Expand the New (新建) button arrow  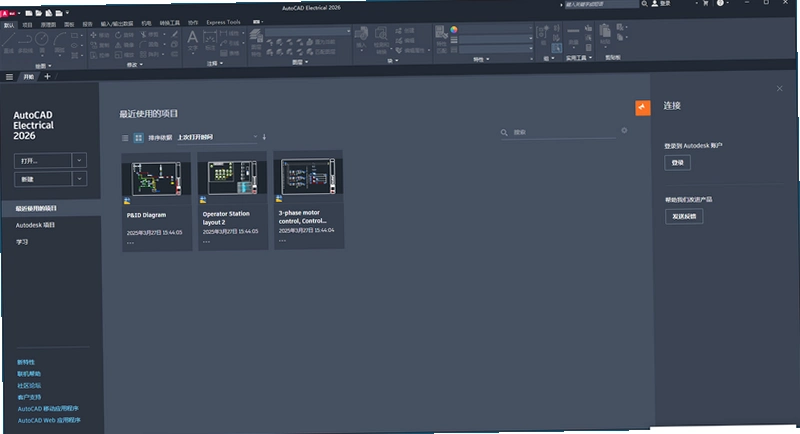pyautogui.click(x=79, y=179)
